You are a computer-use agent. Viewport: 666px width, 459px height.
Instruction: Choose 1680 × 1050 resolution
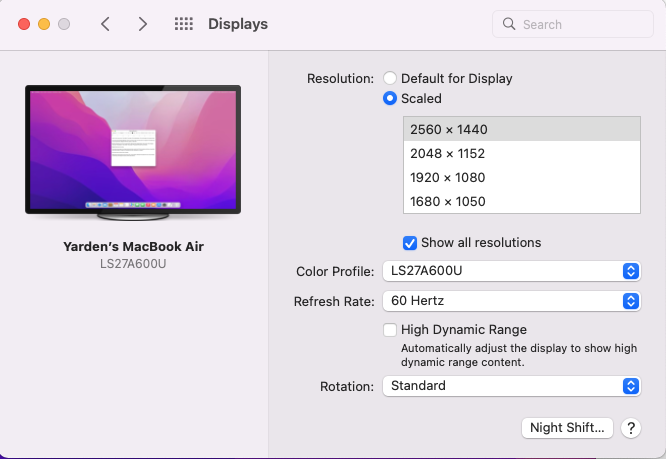point(522,201)
